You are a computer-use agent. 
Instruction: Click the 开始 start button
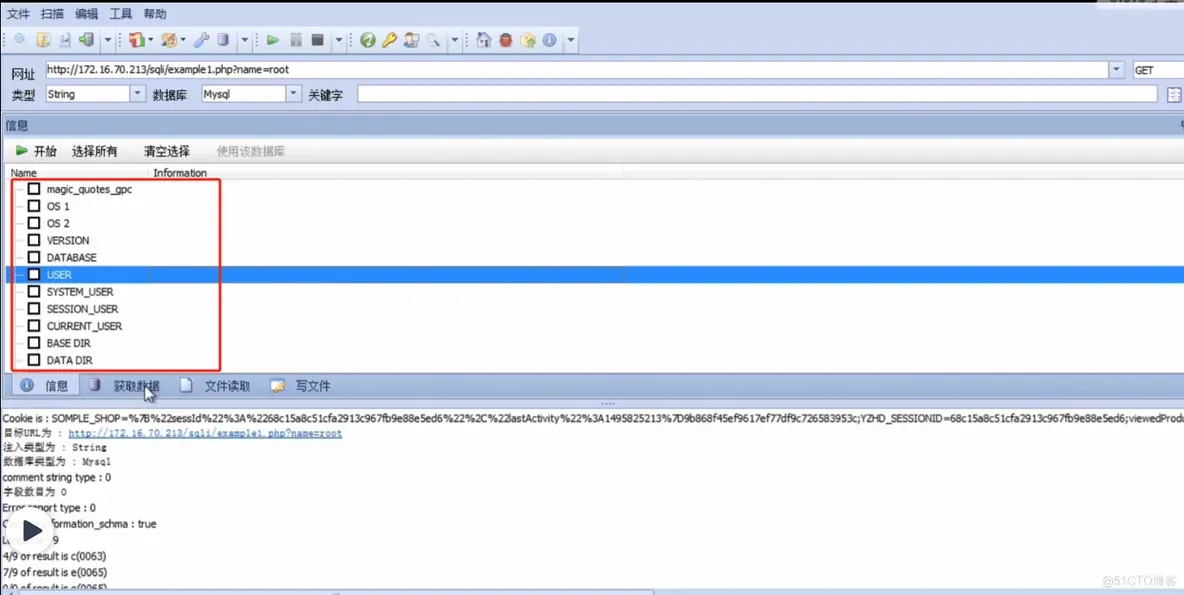(x=36, y=151)
